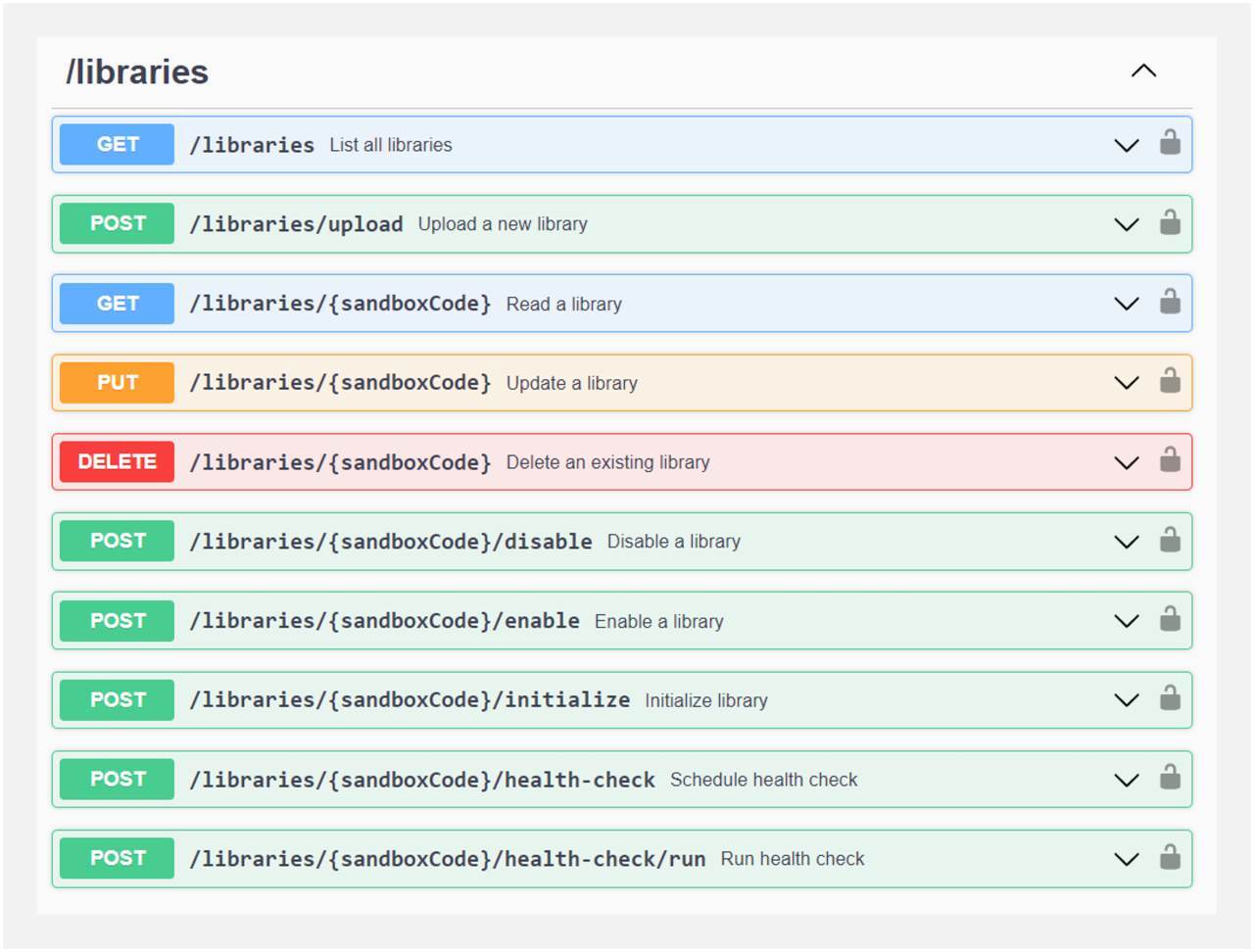Open the /libraries/upload path link
Image resolution: width=1254 pixels, height=952 pixels.
pos(296,224)
